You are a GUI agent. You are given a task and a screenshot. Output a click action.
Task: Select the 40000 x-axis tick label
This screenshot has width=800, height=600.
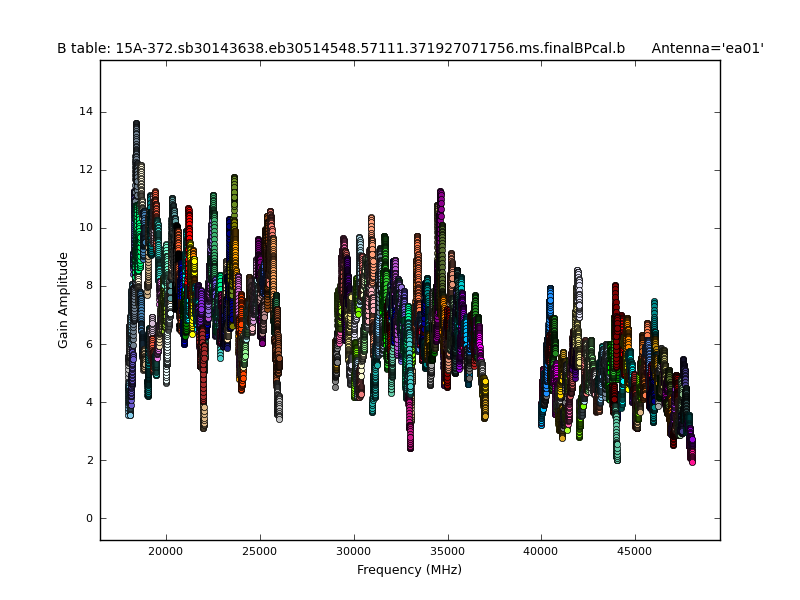tap(541, 550)
